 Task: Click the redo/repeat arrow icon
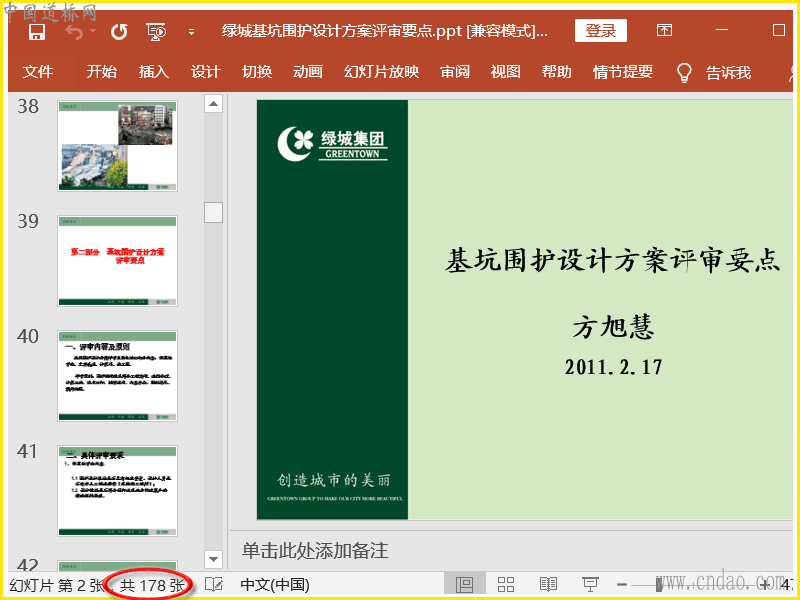[x=119, y=32]
